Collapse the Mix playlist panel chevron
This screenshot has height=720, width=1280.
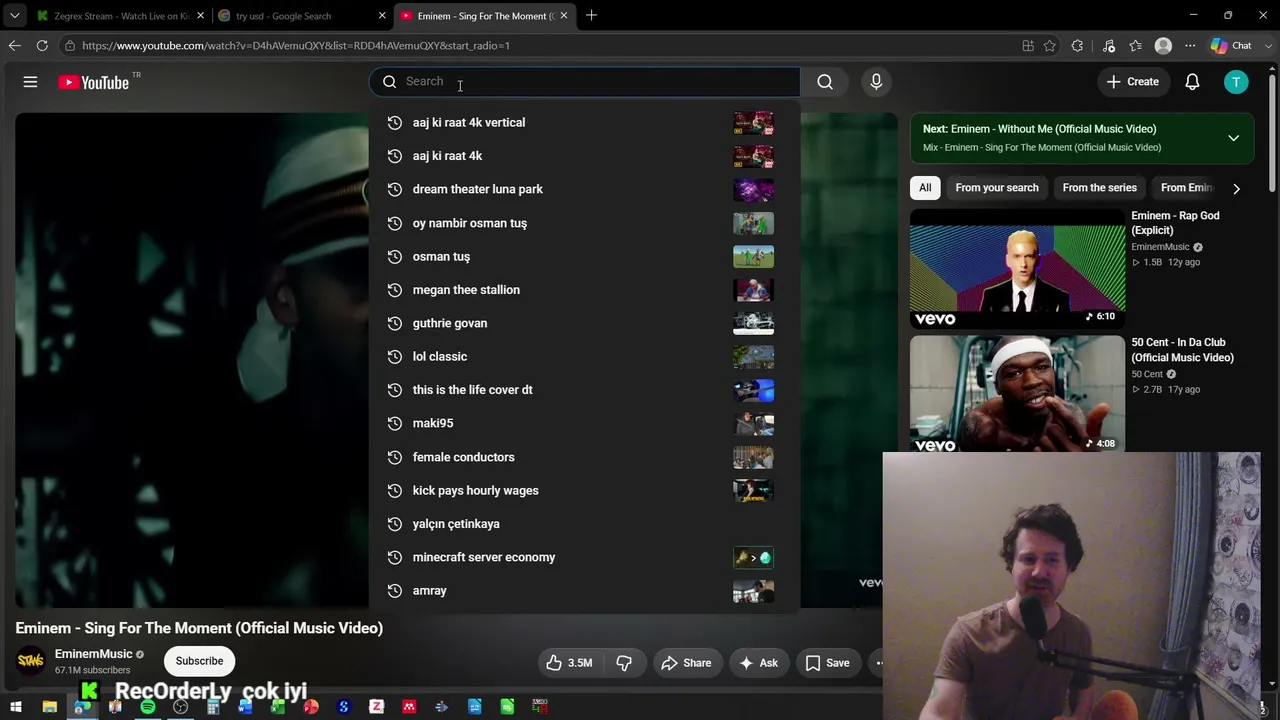click(1233, 138)
